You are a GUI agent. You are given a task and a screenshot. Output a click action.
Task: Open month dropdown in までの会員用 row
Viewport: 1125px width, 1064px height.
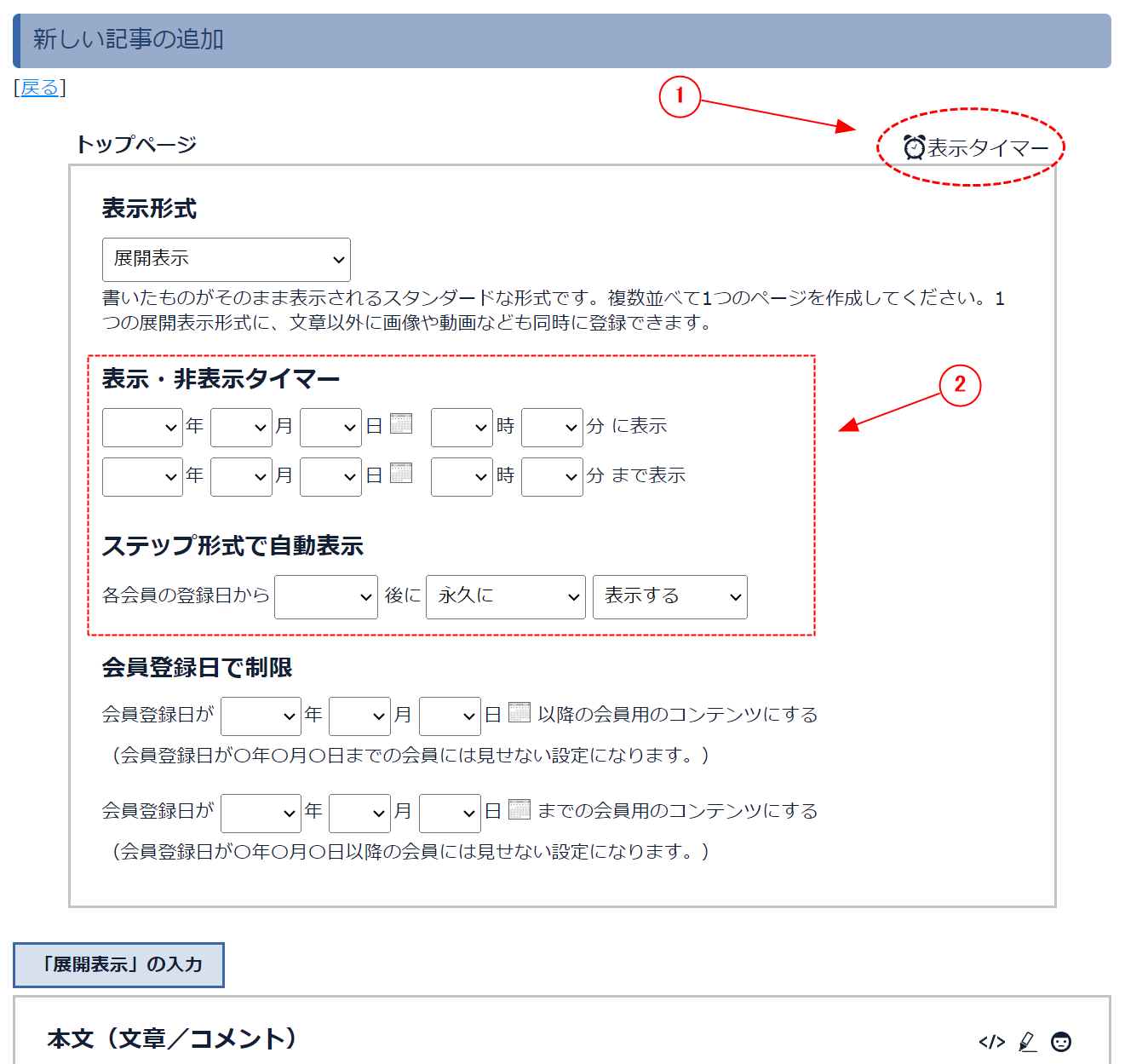(360, 813)
